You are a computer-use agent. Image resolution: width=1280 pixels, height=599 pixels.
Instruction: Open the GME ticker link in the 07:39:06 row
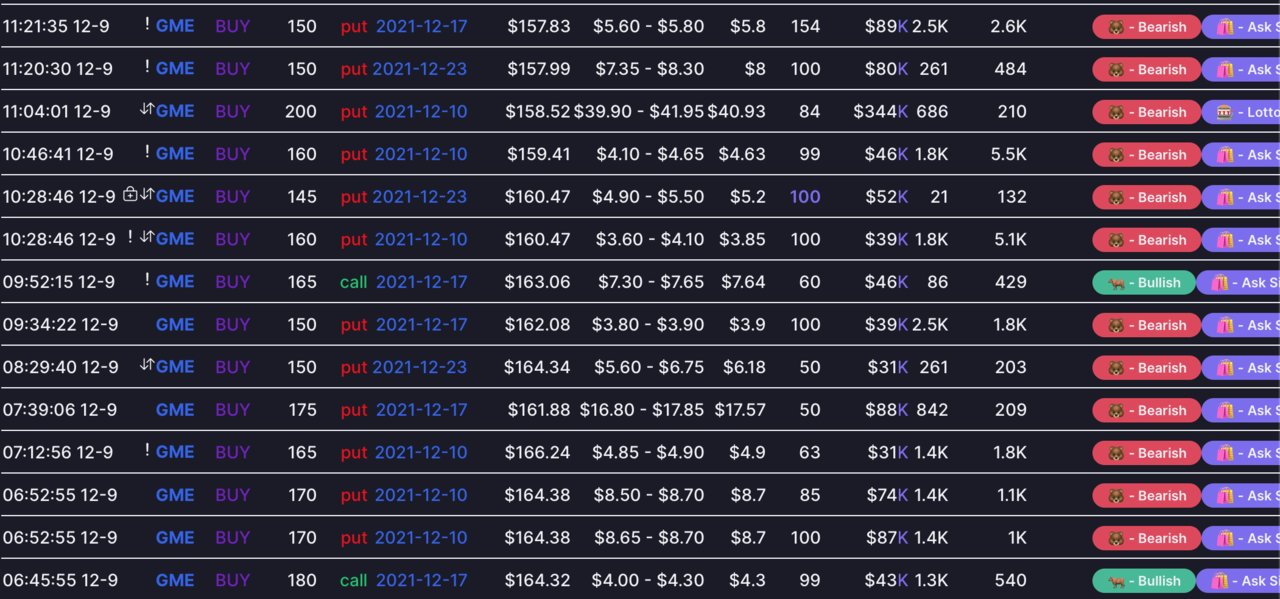click(175, 409)
